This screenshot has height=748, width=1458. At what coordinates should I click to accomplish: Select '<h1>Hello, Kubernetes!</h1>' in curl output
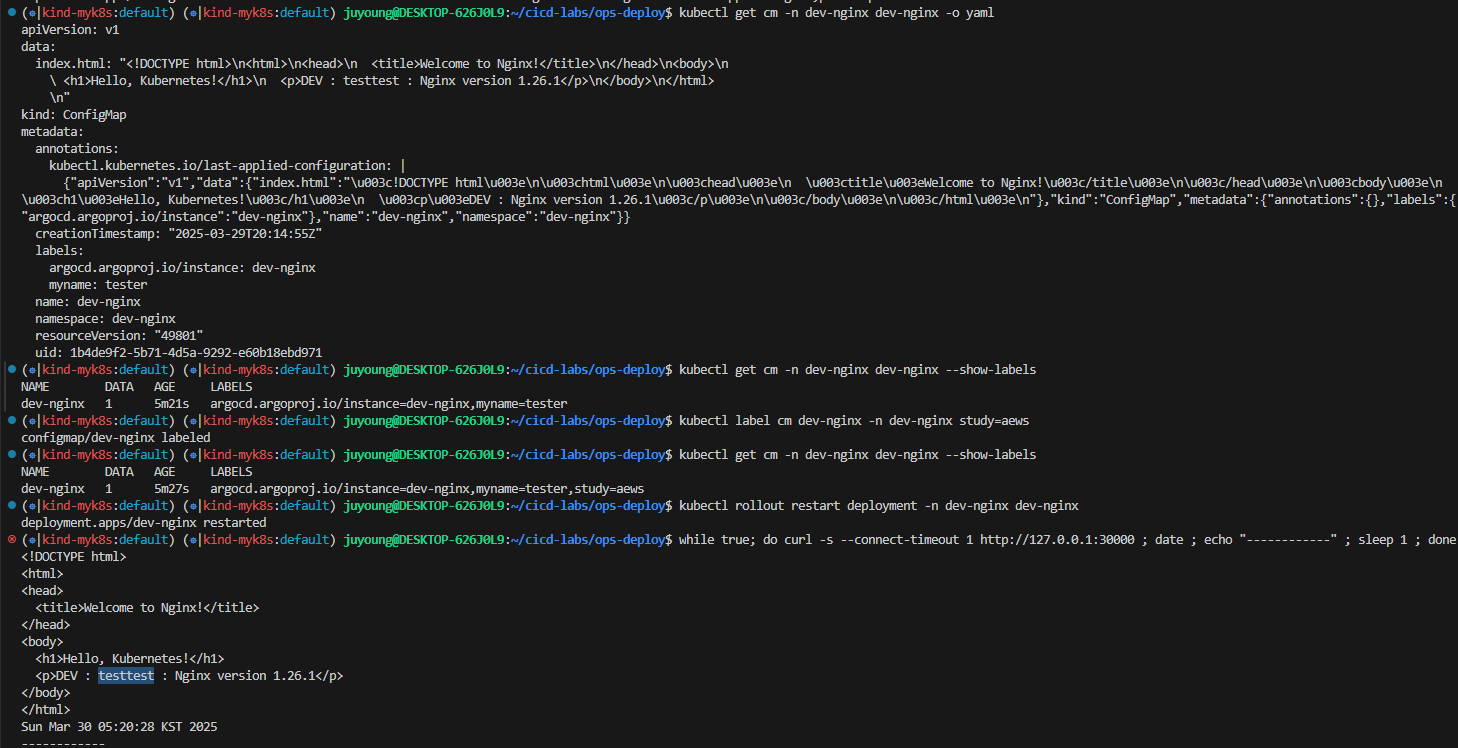(130, 659)
